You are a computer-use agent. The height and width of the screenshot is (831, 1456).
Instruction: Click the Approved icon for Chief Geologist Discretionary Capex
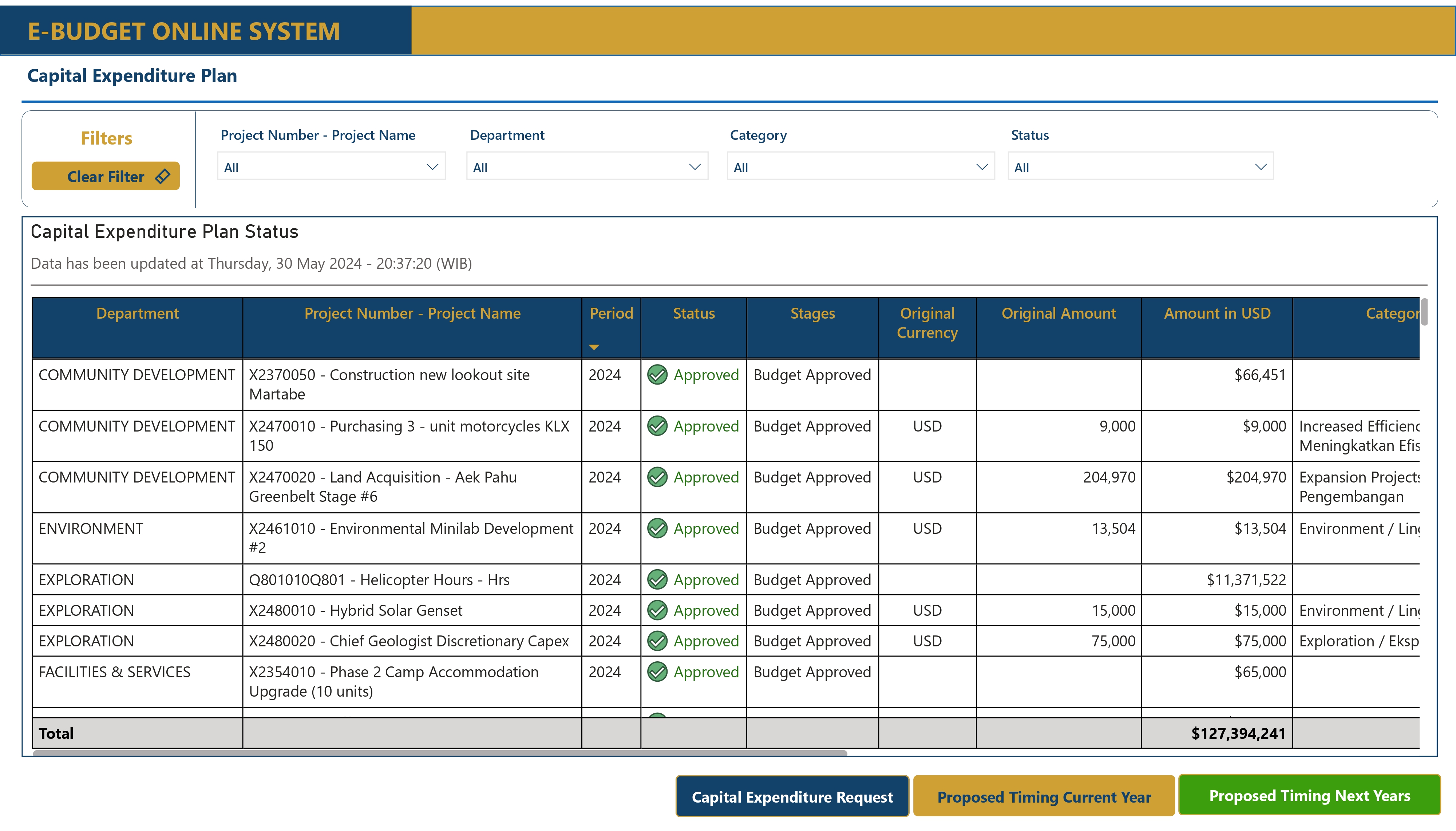tap(657, 641)
